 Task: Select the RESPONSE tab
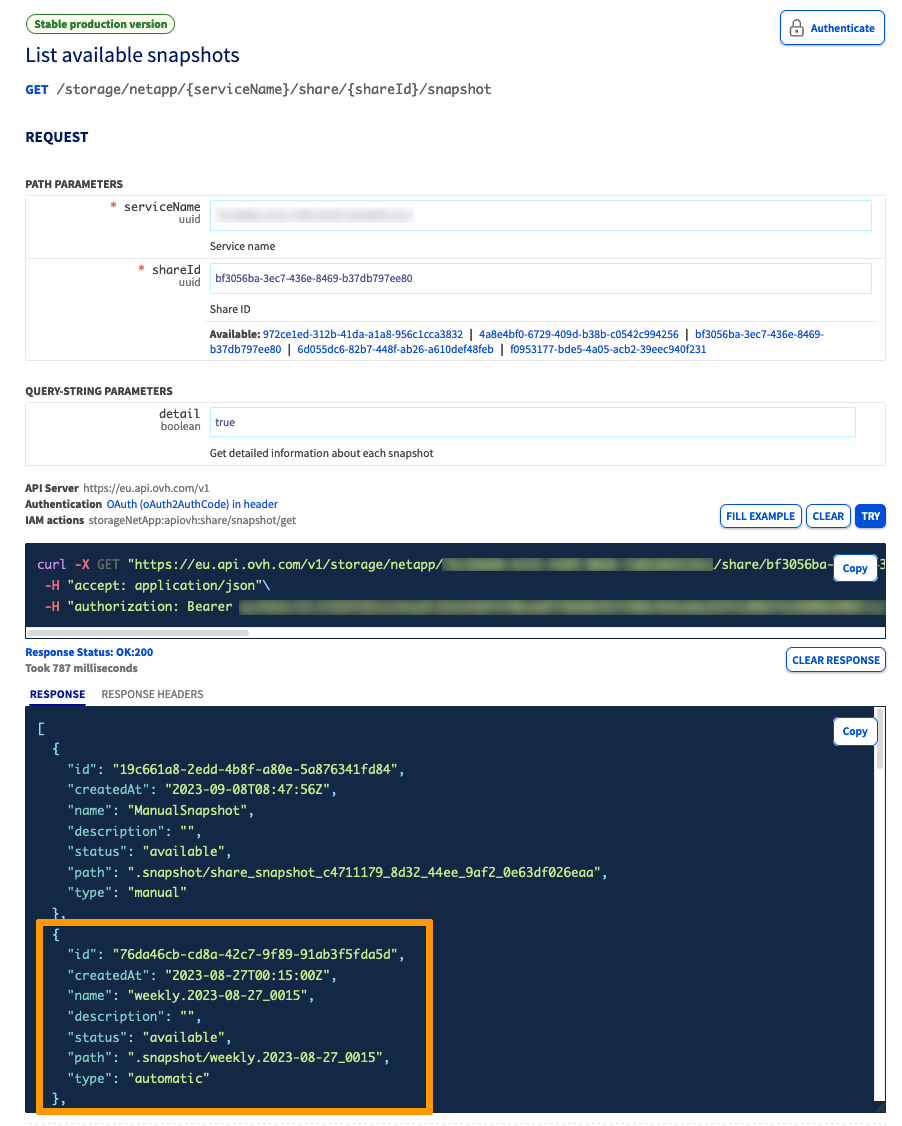57,694
